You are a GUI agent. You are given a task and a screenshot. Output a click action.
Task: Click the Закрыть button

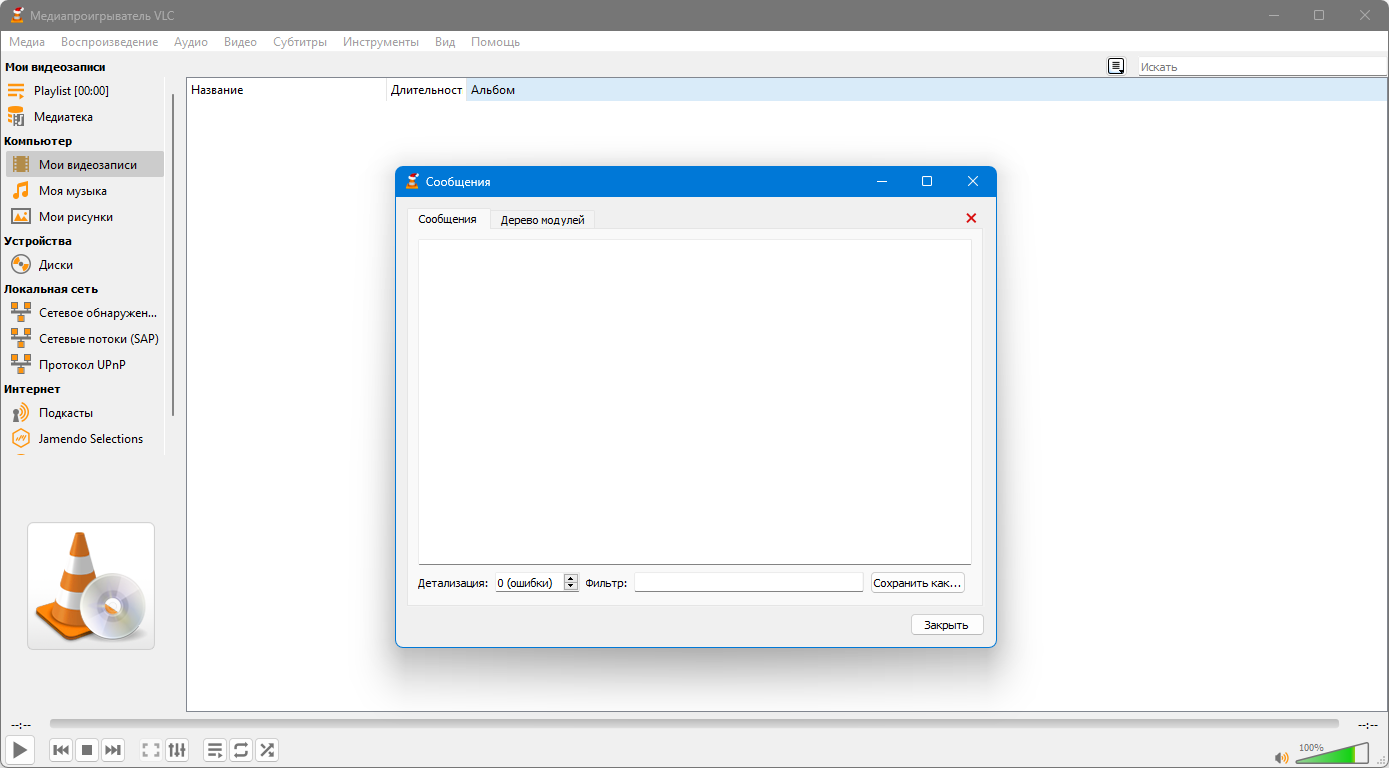[946, 625]
